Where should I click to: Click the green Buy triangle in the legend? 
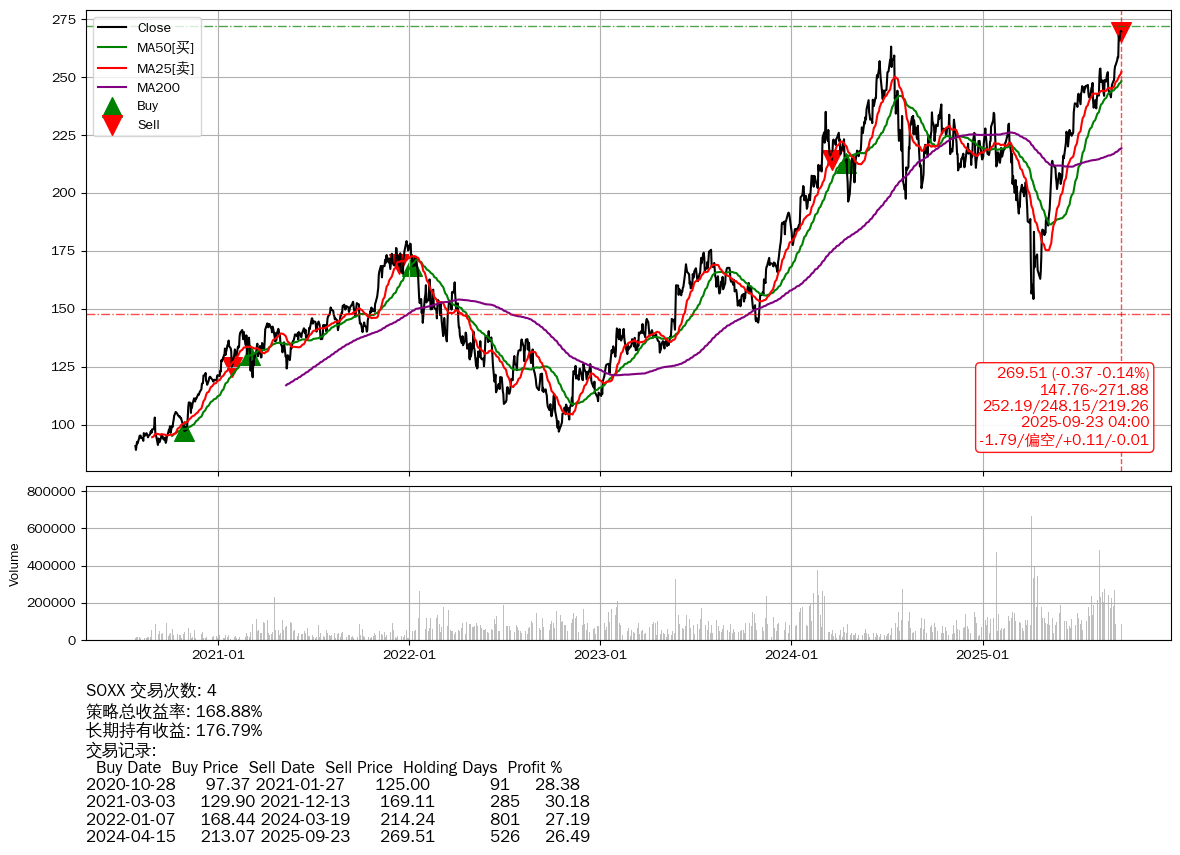[113, 106]
